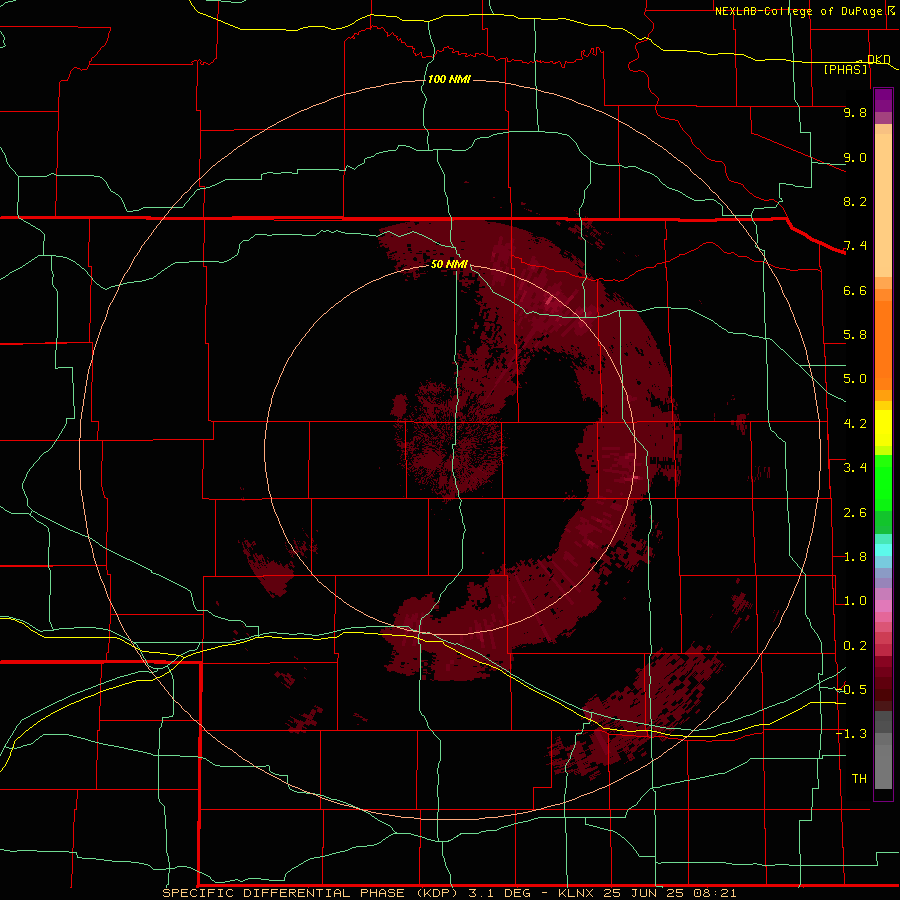
Task: Click the 50 NMI range ring label
Action: tap(449, 264)
